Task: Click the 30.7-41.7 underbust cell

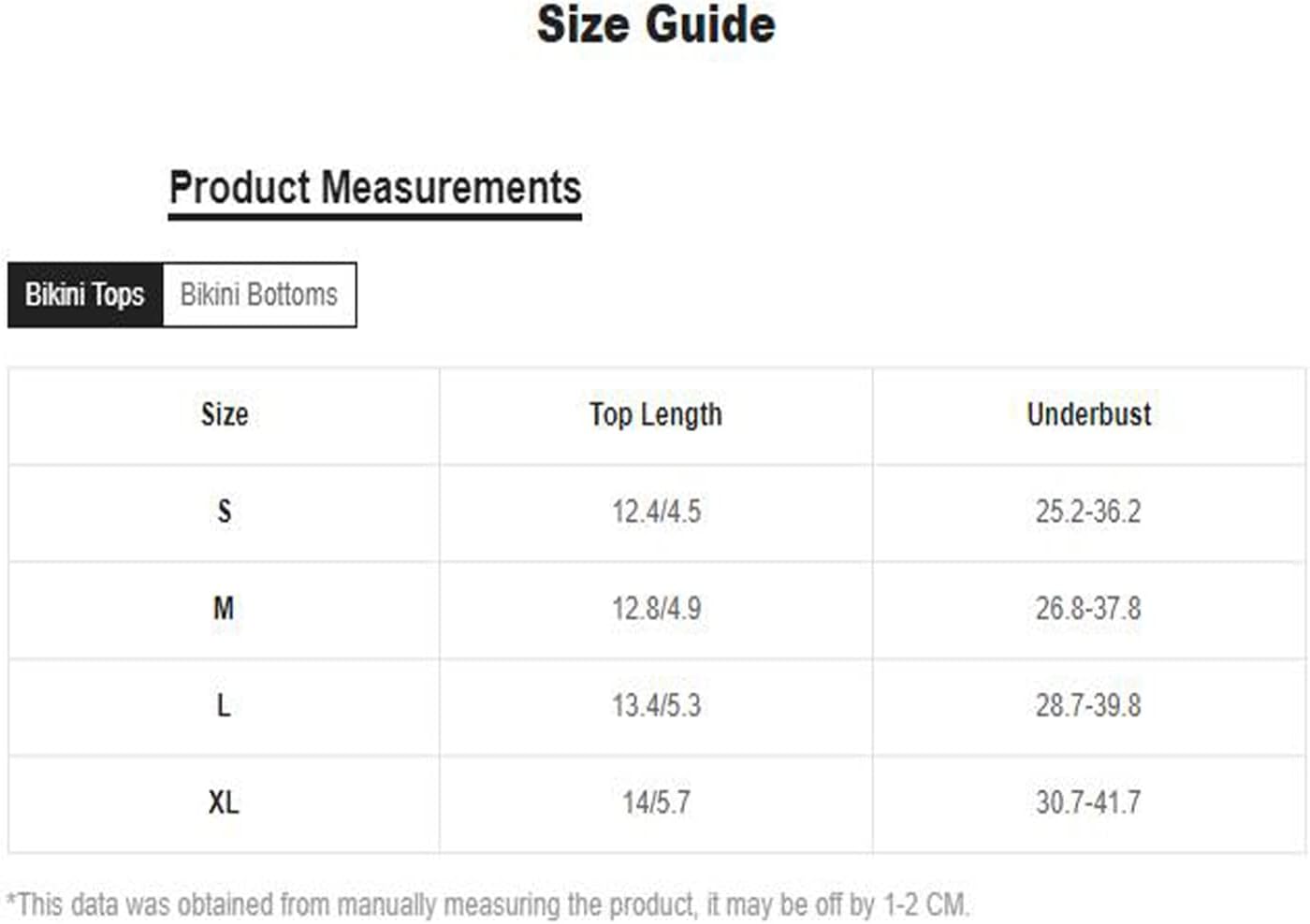Action: 1089,803
